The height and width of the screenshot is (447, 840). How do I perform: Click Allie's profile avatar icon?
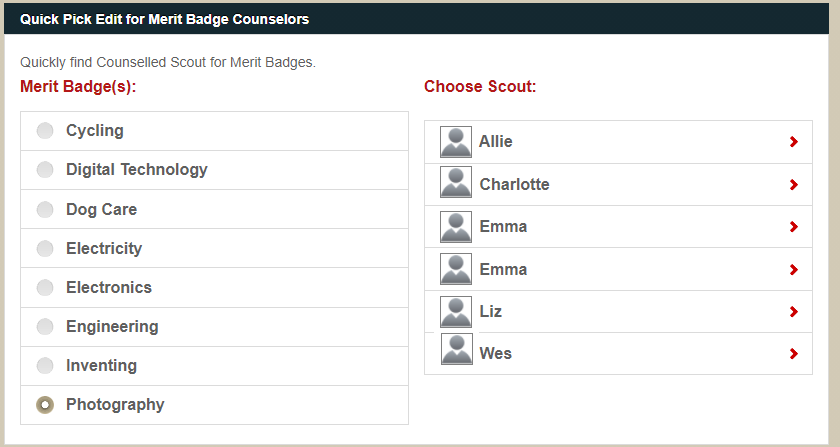coord(456,142)
